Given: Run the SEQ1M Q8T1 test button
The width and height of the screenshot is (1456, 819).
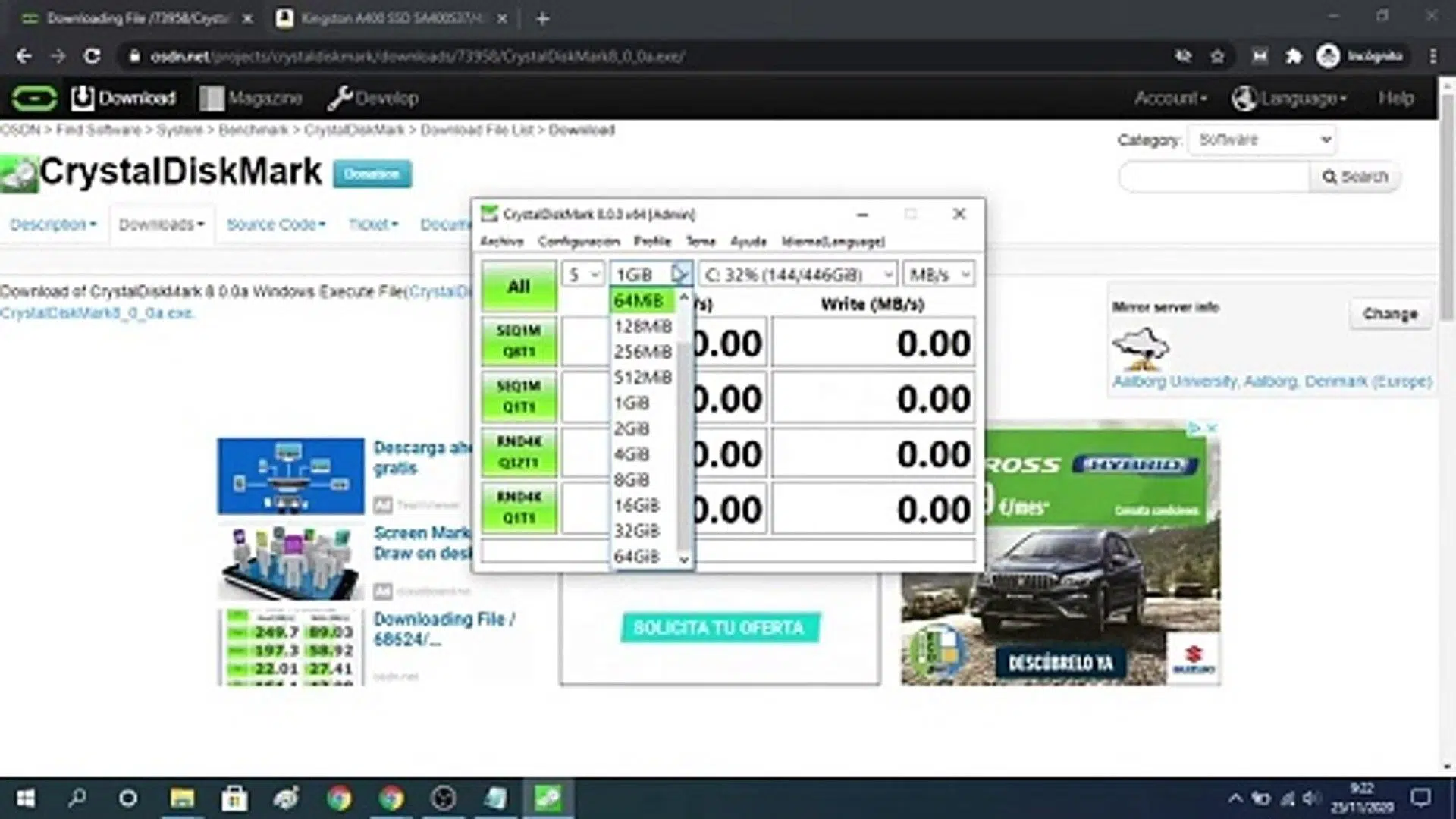Looking at the screenshot, I should (519, 341).
